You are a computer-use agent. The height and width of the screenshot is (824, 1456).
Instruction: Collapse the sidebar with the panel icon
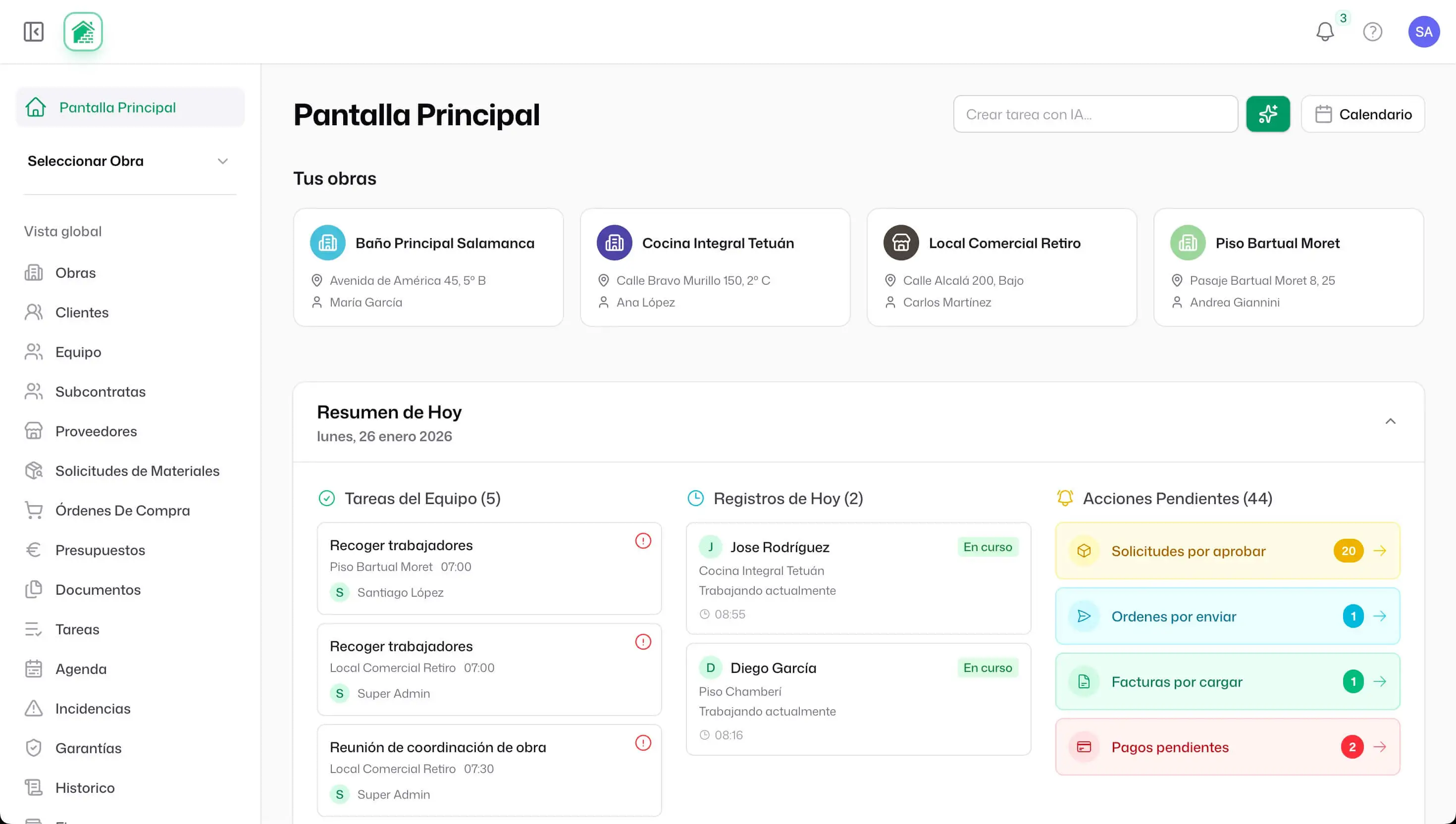33,32
